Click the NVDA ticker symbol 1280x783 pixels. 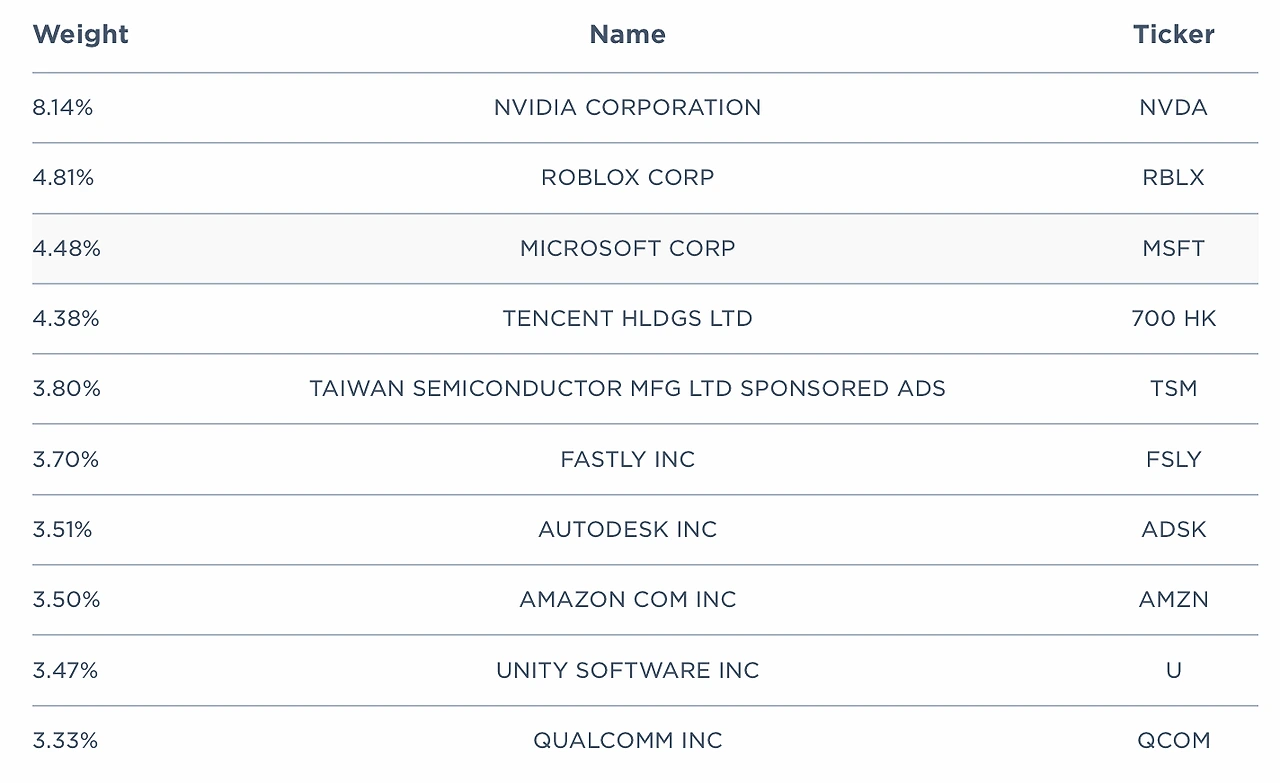(1173, 107)
